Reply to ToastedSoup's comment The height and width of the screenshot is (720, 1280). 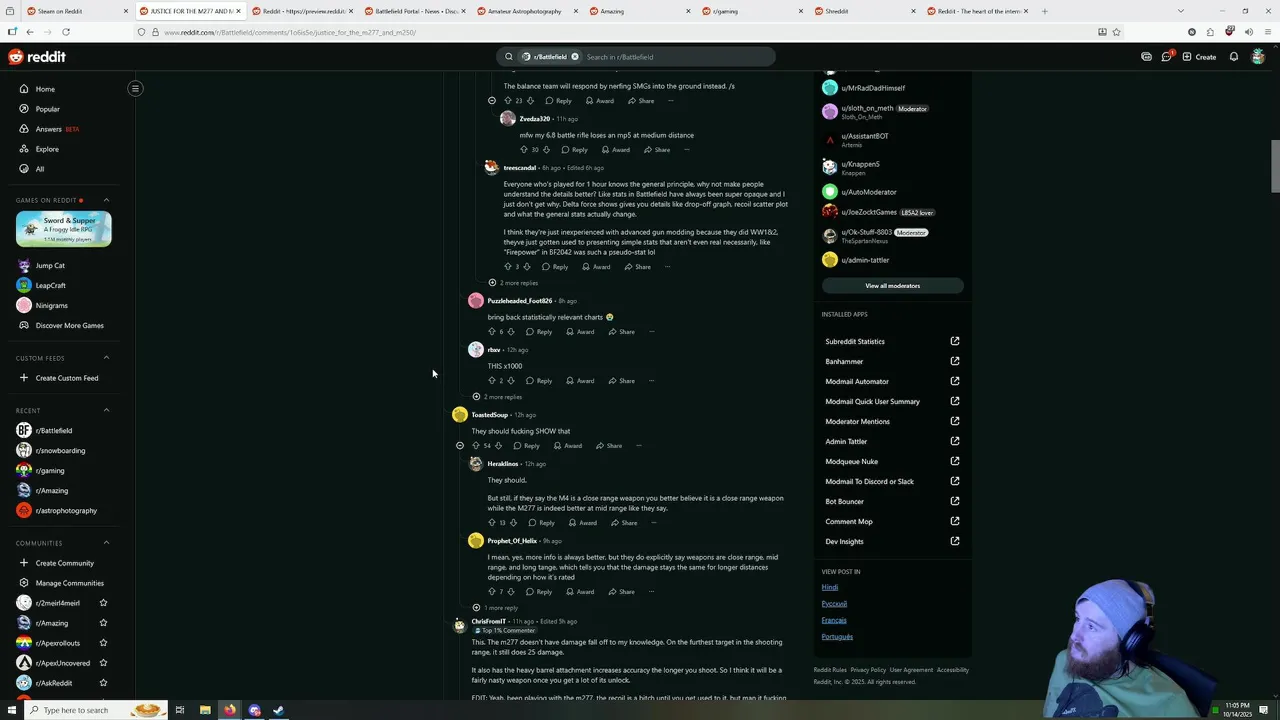point(527,446)
